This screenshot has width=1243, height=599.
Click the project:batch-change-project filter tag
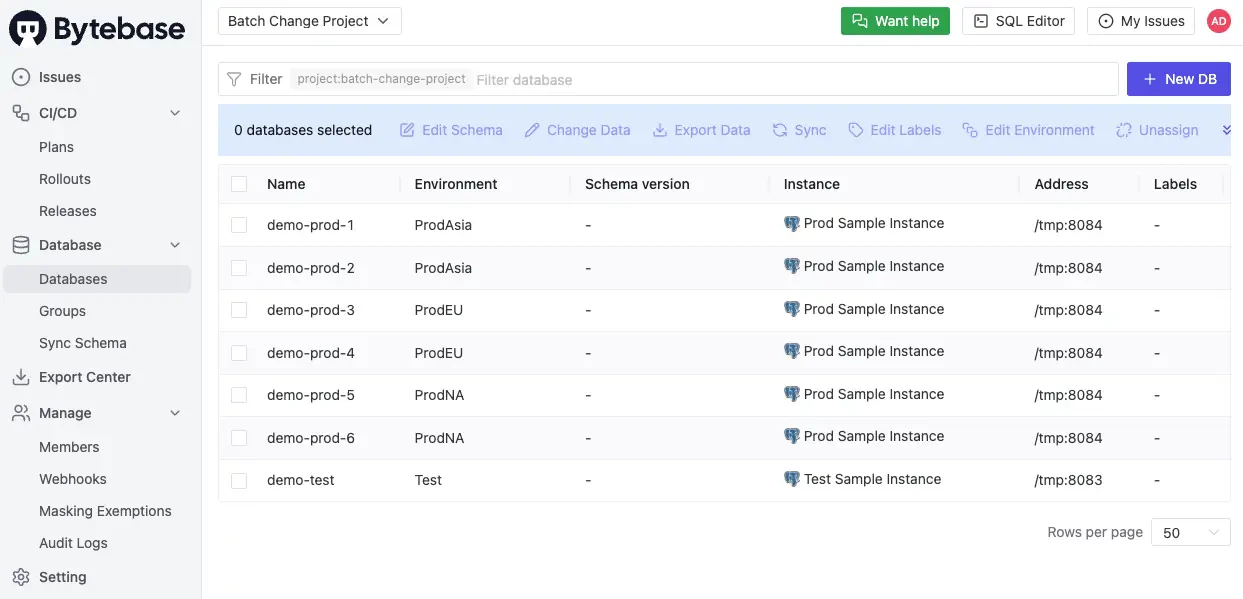[381, 79]
